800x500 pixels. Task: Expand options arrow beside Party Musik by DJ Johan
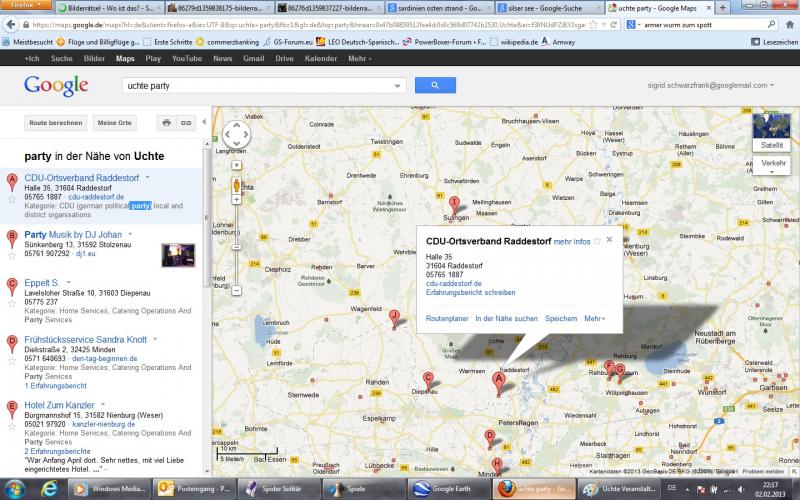pyautogui.click(x=130, y=234)
